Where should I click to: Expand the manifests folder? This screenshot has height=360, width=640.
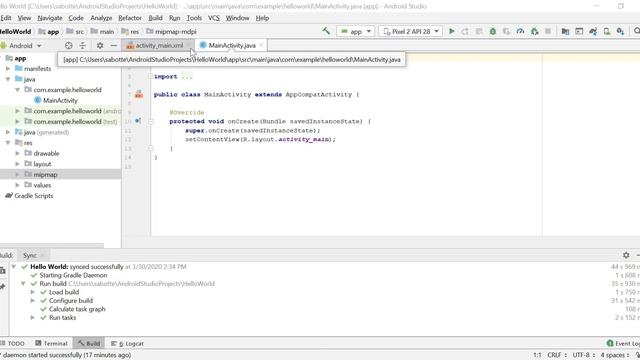[x=8, y=69]
